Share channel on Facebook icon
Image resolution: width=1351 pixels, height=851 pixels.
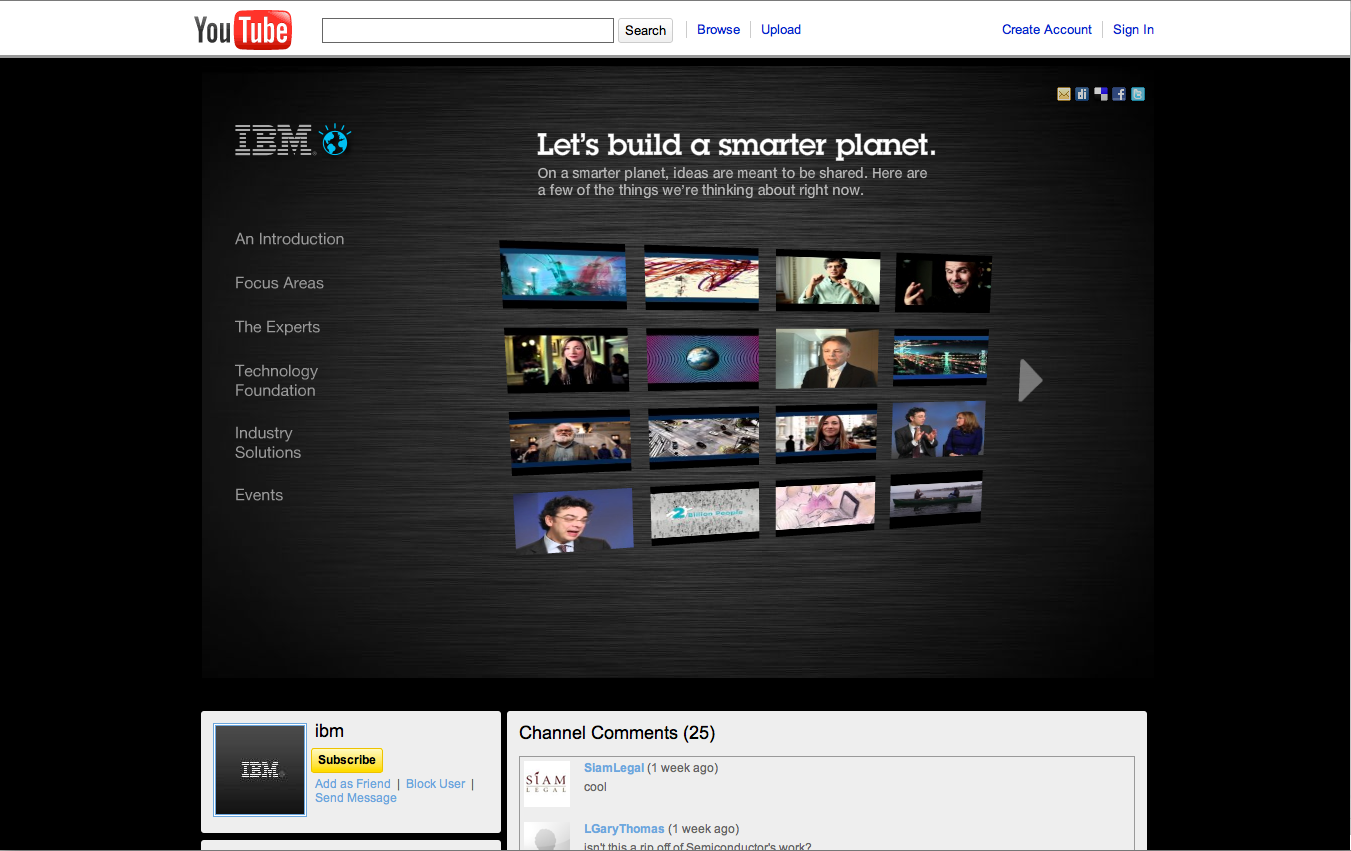(x=1119, y=94)
